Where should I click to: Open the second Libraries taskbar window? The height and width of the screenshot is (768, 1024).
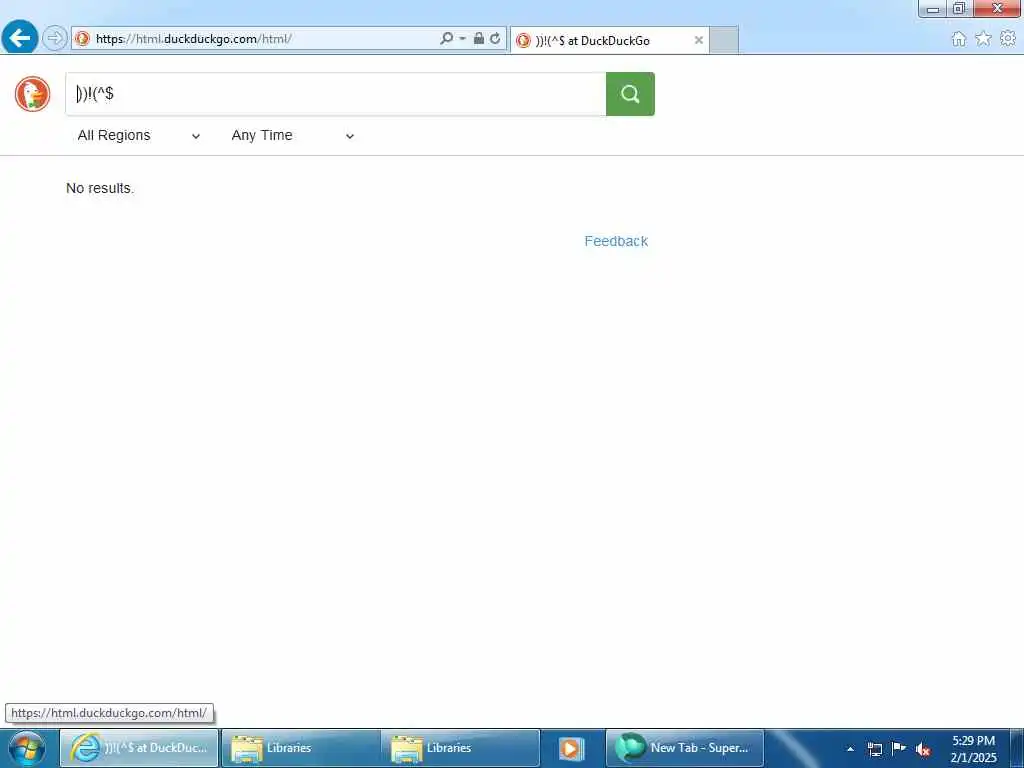click(461, 748)
